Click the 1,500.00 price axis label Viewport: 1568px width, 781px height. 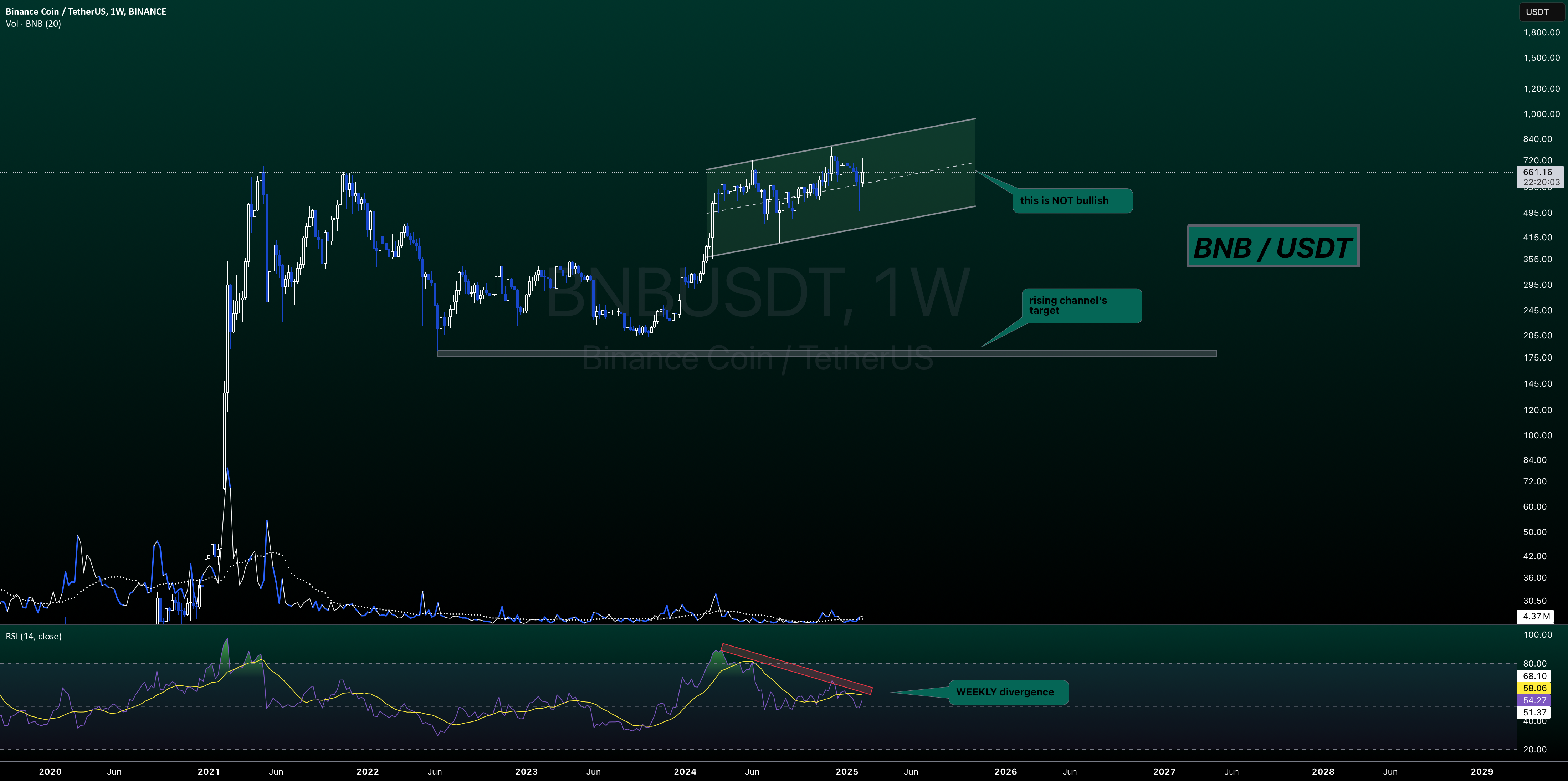1541,57
